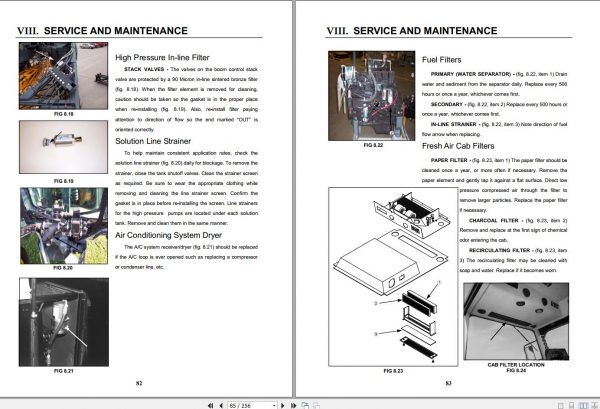
Task: Click the greyed go-to-next-view icon
Action: 316,406
